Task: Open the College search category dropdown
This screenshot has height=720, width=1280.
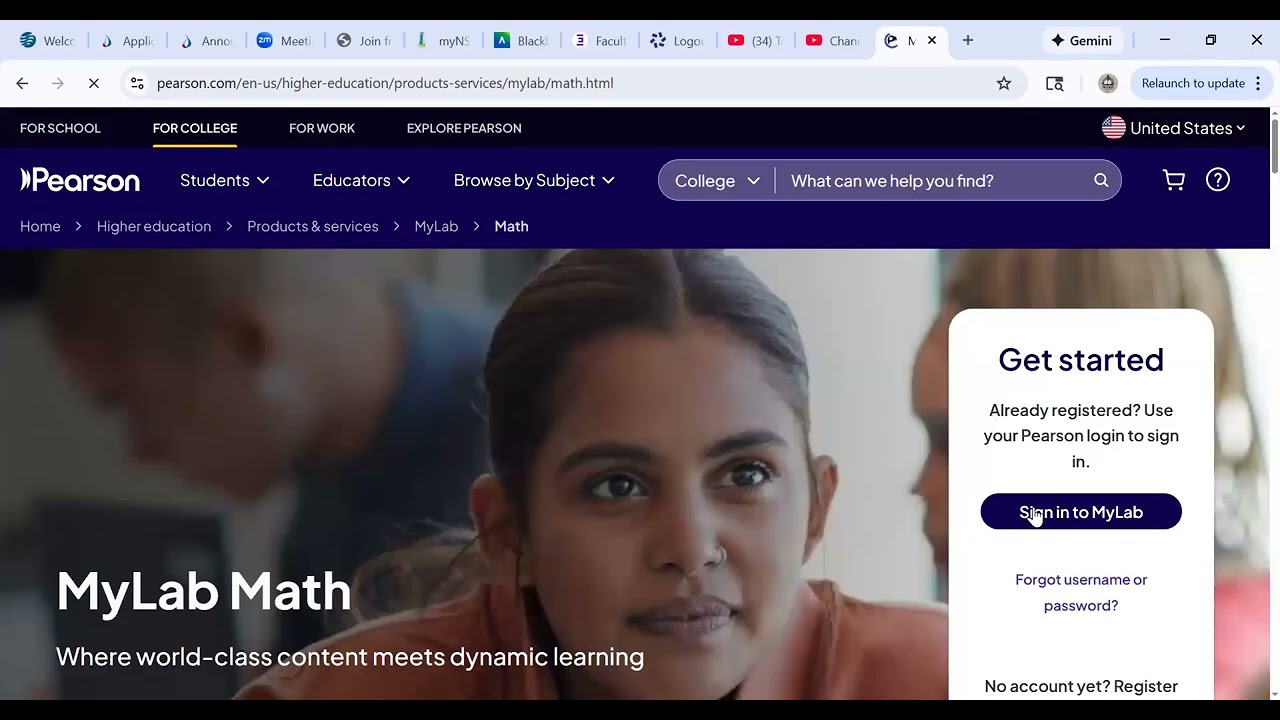Action: tap(717, 181)
